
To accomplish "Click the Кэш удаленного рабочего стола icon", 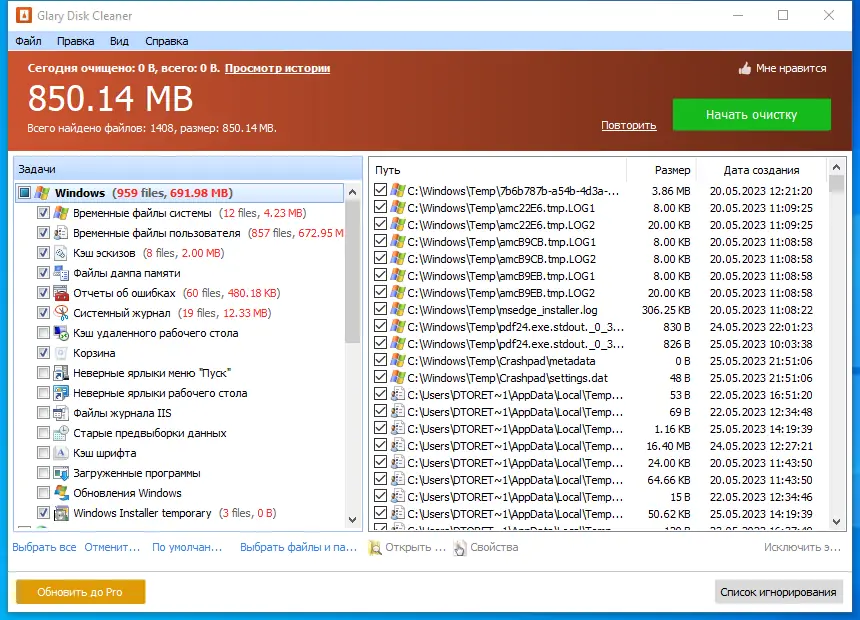I will click(x=61, y=333).
